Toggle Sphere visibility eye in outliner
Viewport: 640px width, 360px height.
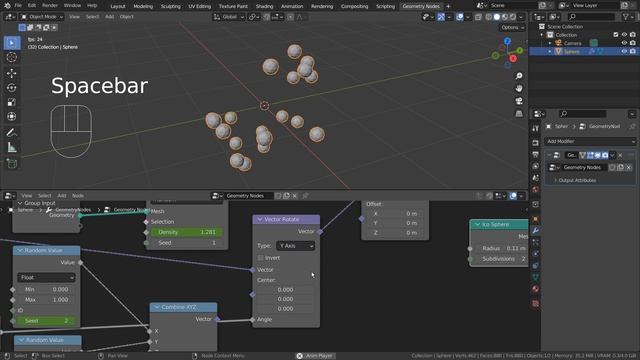(624, 51)
